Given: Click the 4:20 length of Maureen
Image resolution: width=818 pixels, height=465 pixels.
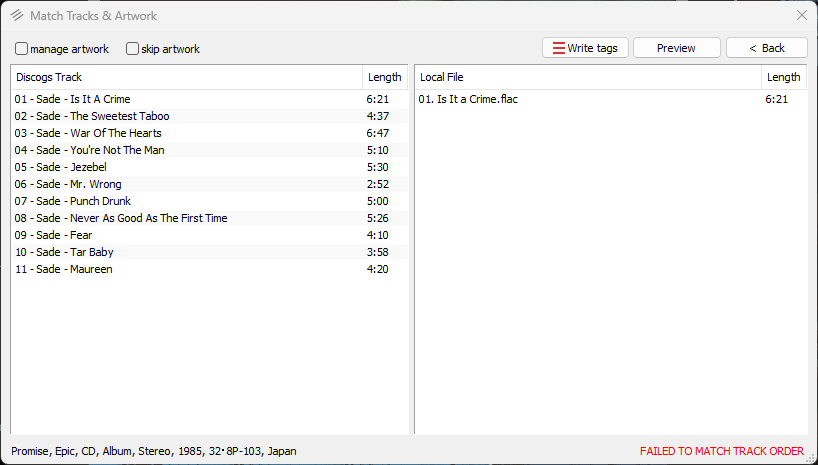Looking at the screenshot, I should [378, 269].
